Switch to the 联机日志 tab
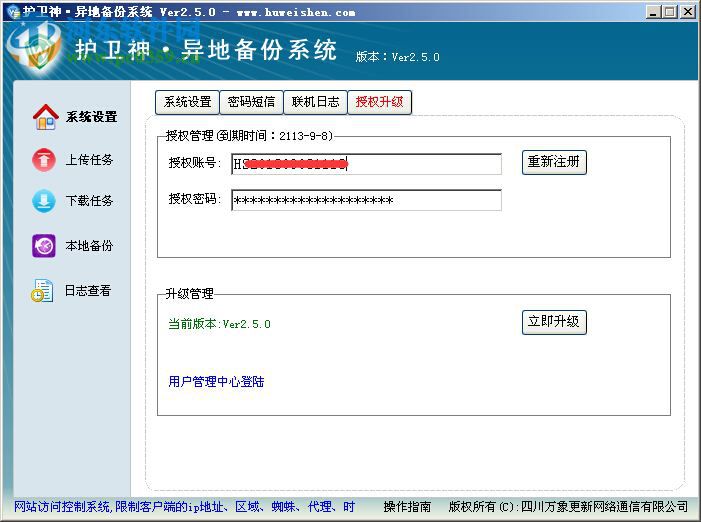This screenshot has height=522, width=701. (x=315, y=102)
